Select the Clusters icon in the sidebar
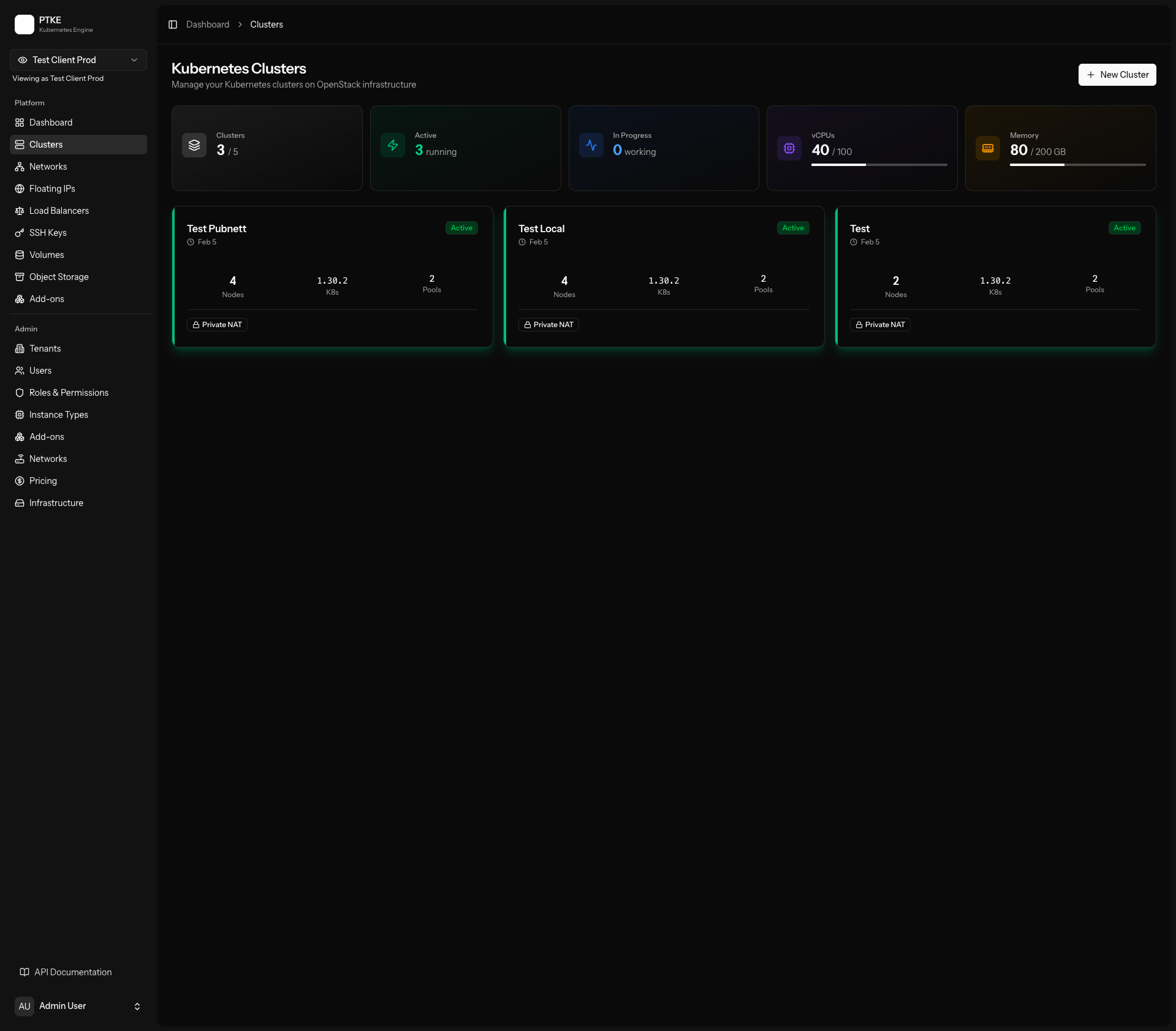The image size is (1176, 1031). pos(20,145)
